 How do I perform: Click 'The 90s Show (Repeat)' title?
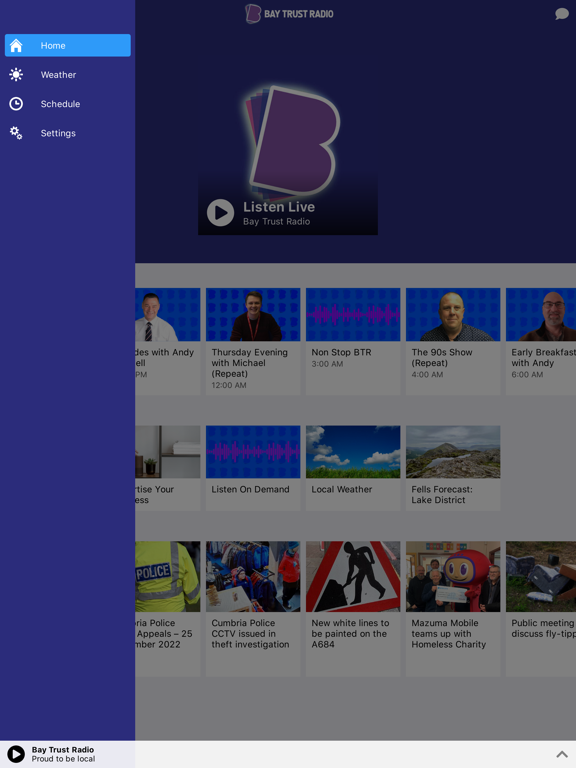tap(442, 358)
